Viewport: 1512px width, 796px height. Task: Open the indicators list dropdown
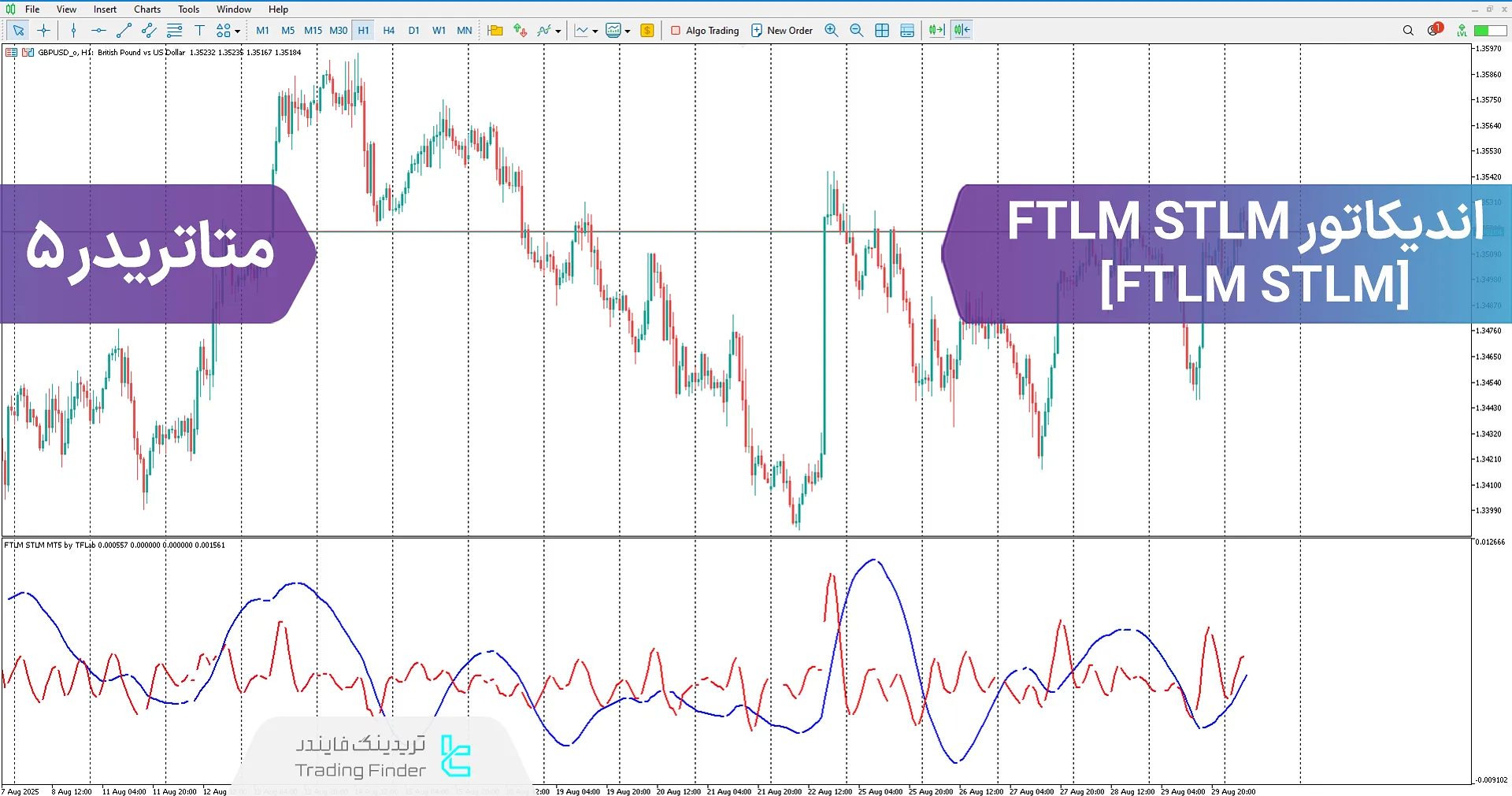558,30
